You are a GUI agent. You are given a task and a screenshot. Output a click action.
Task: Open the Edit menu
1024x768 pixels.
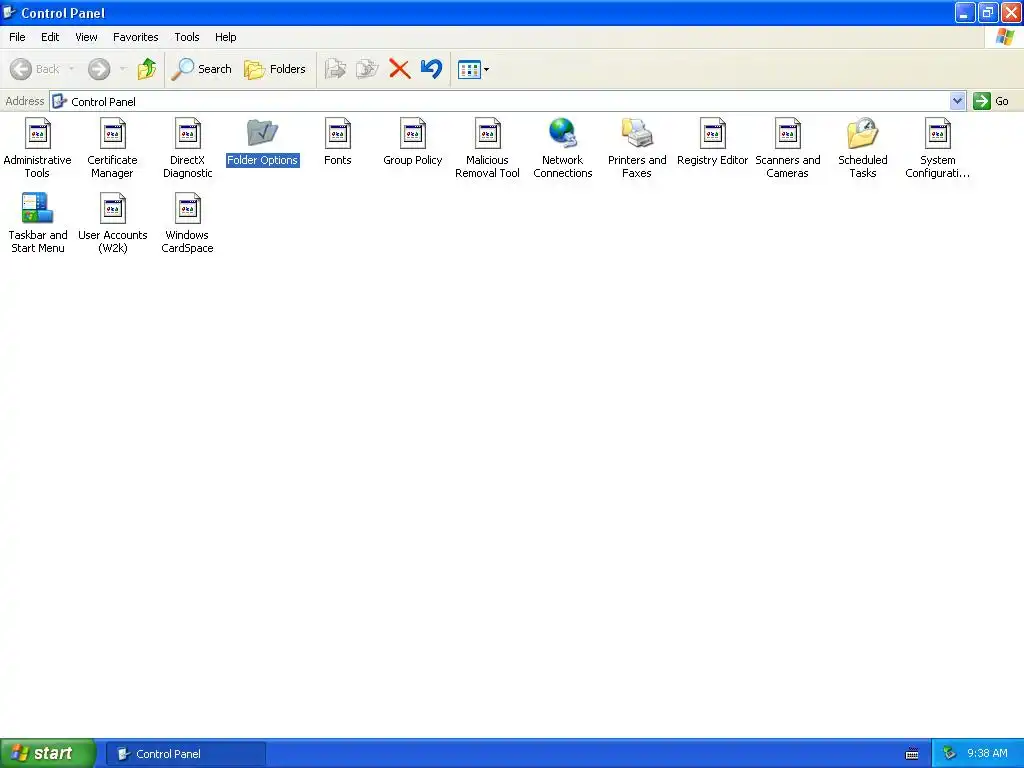(50, 37)
